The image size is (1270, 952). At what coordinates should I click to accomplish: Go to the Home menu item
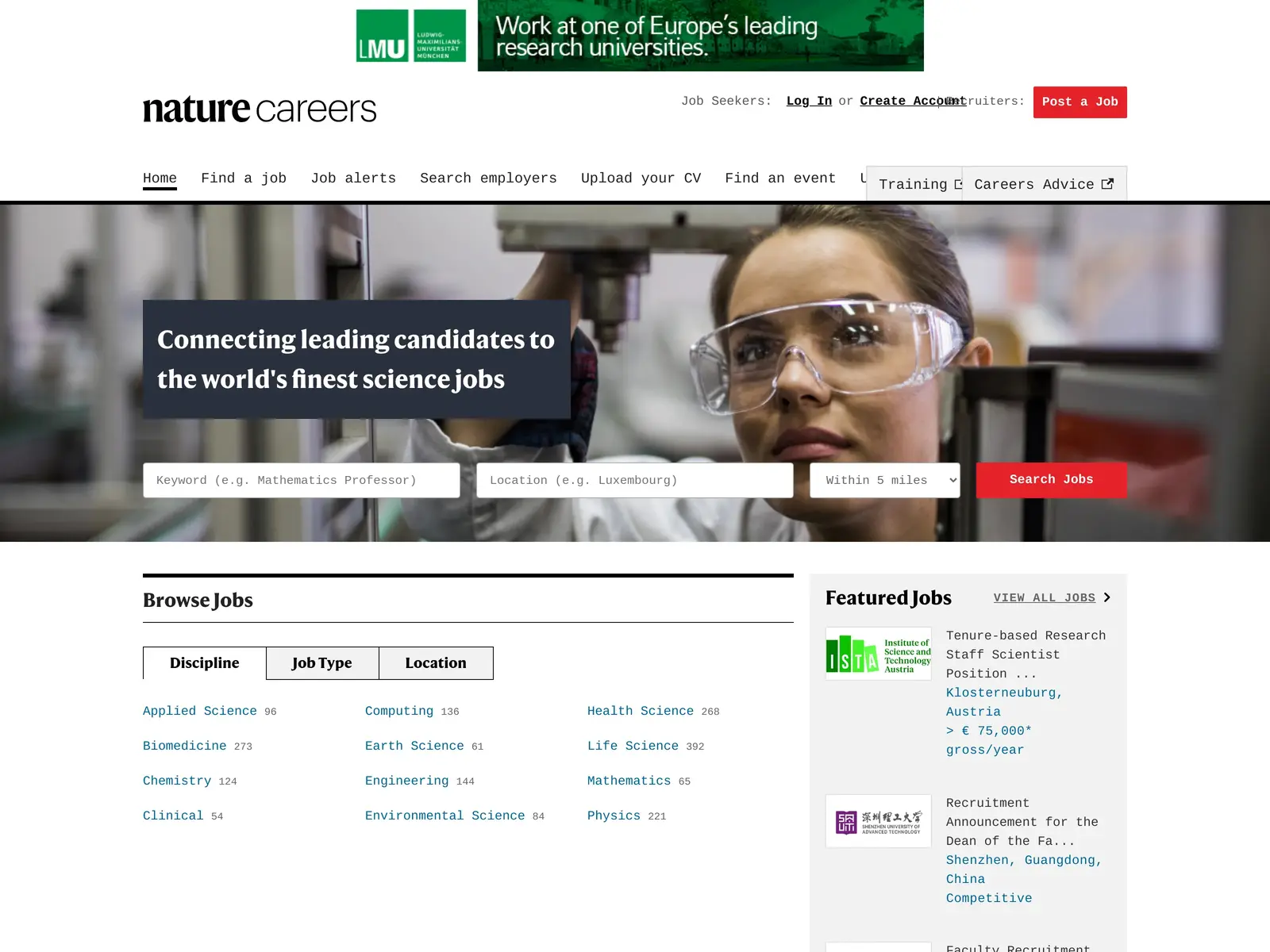pos(160,178)
